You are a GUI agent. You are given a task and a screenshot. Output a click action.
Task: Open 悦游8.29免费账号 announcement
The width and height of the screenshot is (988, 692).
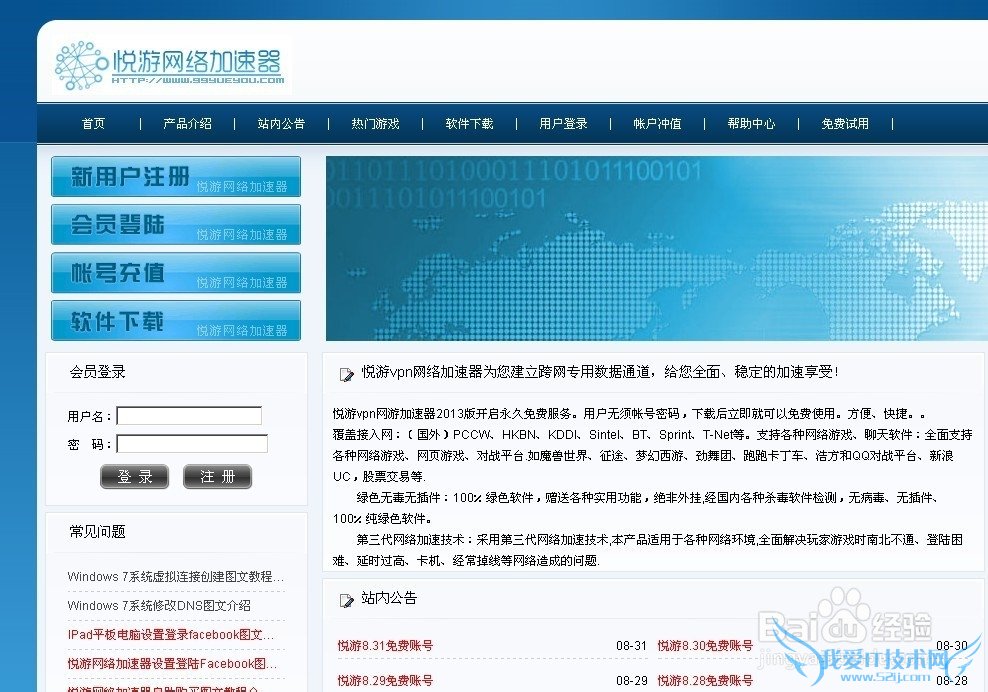[x=385, y=681]
